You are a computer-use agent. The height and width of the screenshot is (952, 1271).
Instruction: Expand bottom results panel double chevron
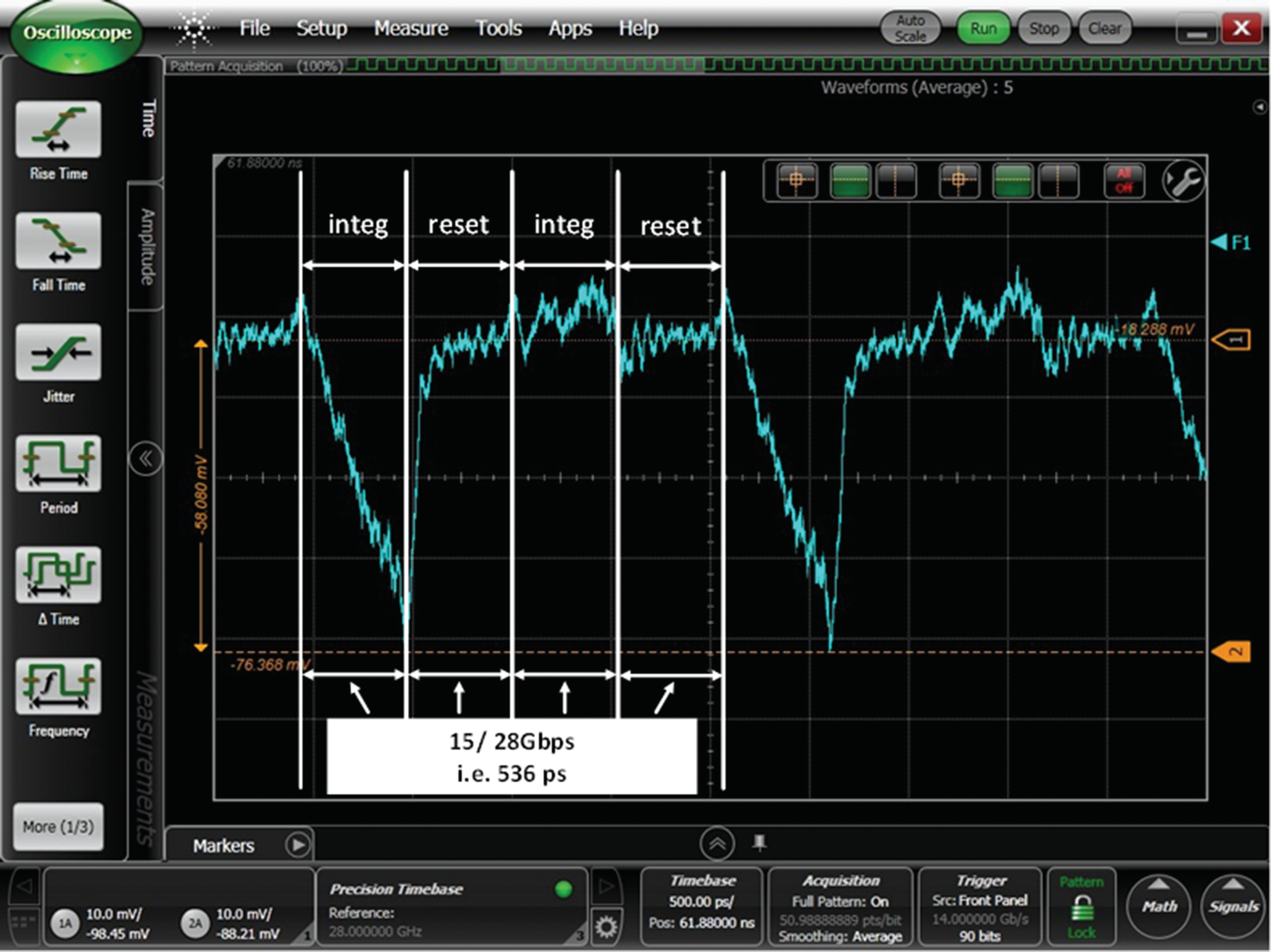click(x=716, y=843)
